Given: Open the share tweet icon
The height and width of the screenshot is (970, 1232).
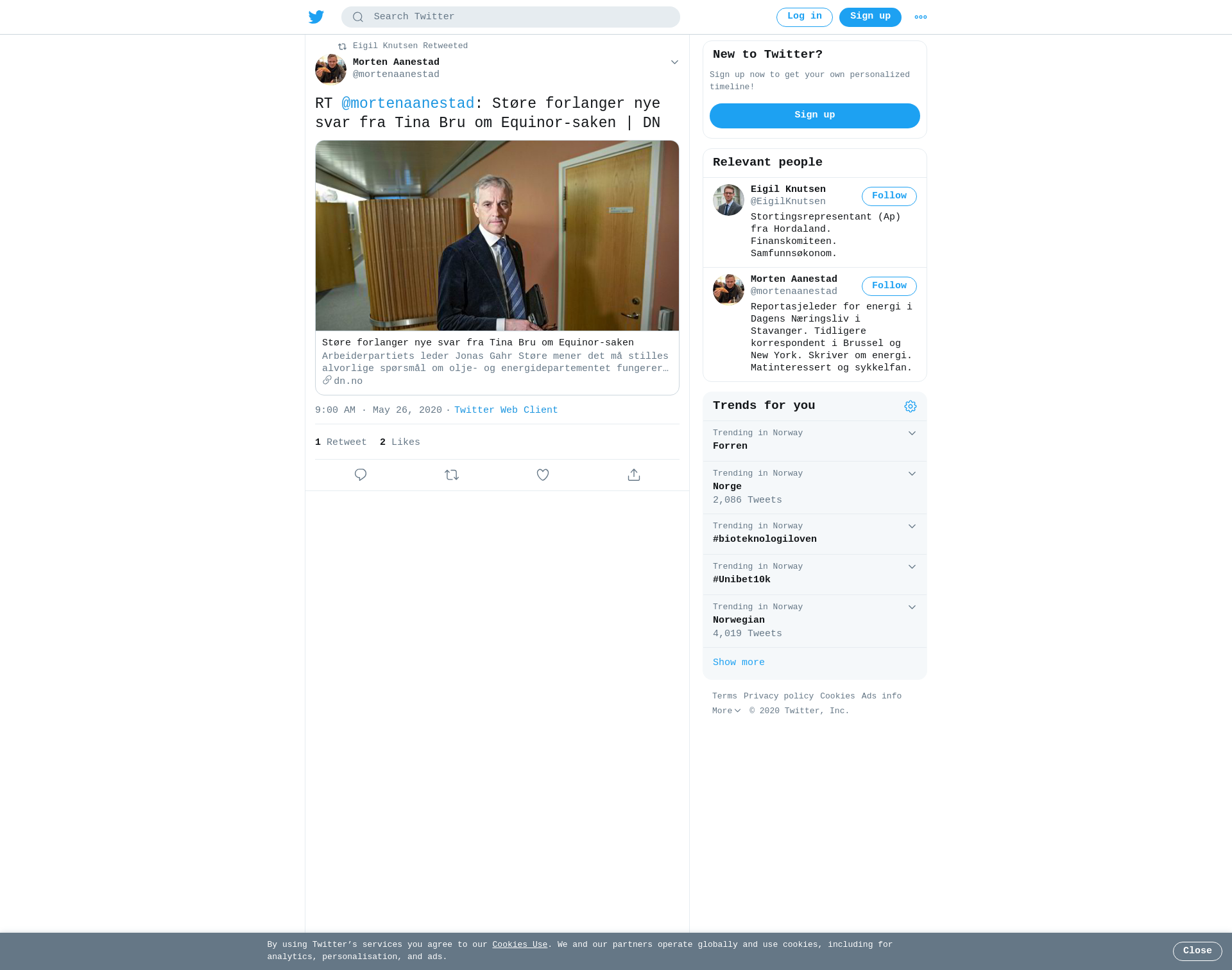Looking at the screenshot, I should (634, 475).
